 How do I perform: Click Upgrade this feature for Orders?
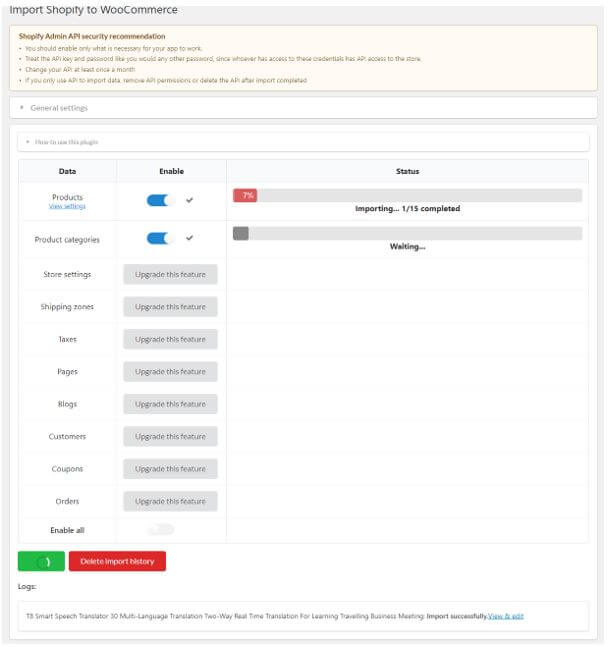click(x=170, y=501)
